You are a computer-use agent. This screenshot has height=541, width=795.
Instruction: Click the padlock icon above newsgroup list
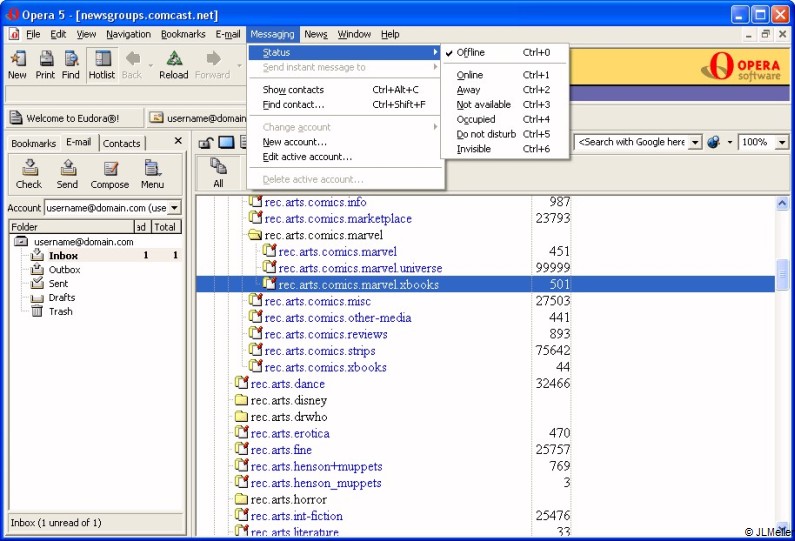[205, 142]
